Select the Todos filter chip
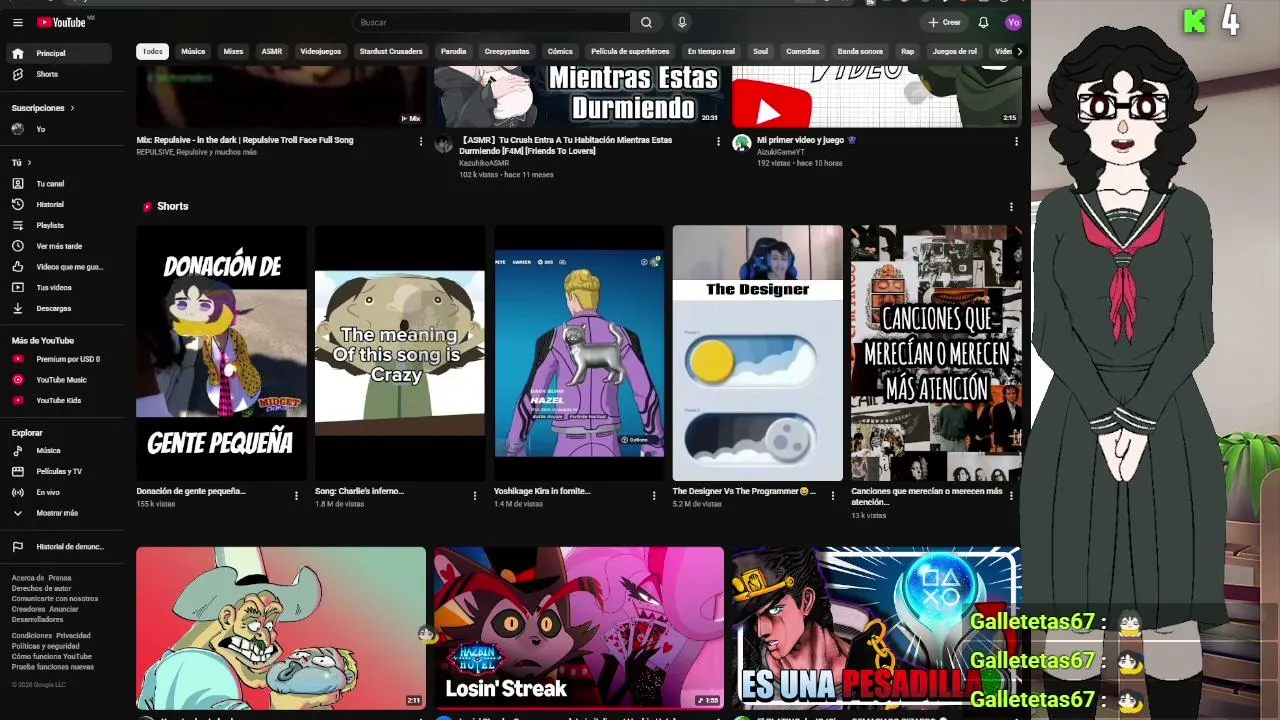This screenshot has height=720, width=1280. 152,51
